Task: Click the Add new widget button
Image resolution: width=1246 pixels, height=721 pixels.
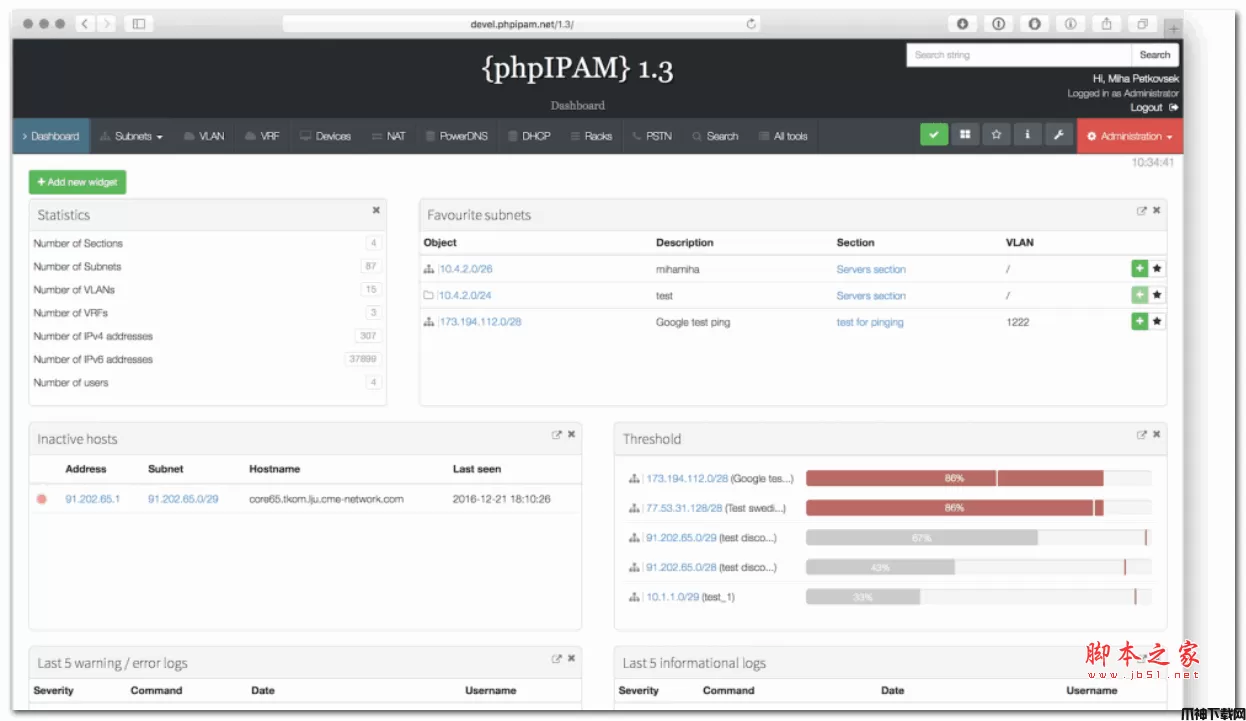Action: [x=77, y=182]
